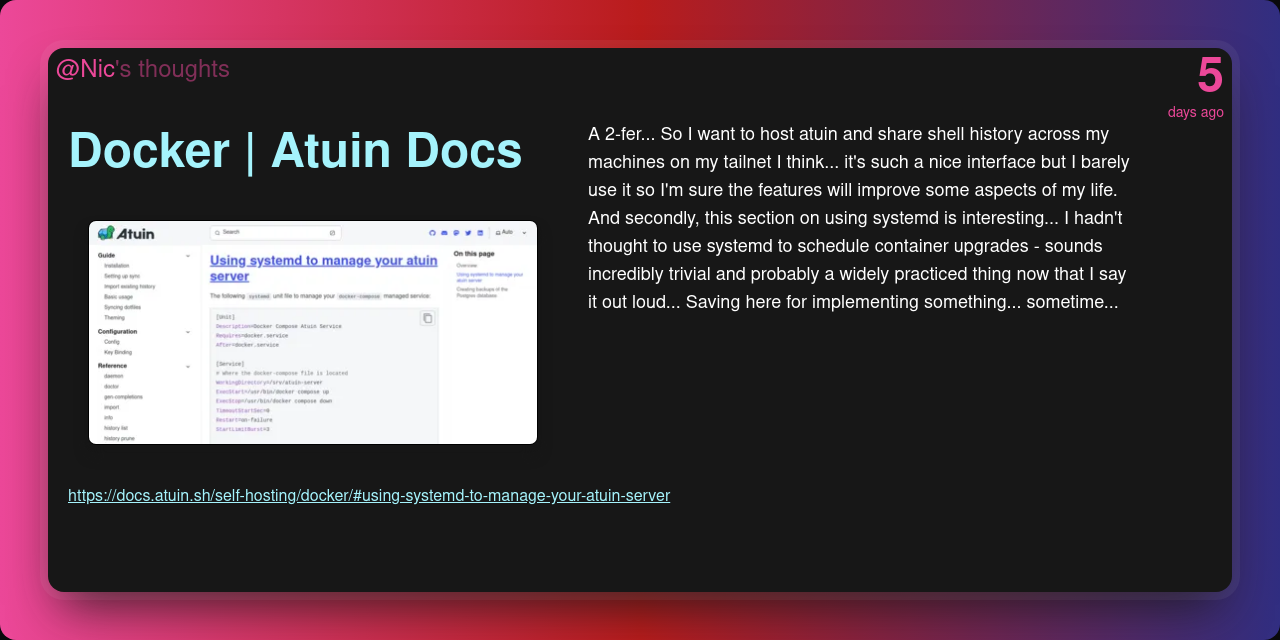Click the Atuin turtle logo in the preview
The width and height of the screenshot is (1280, 640).
[x=106, y=233]
